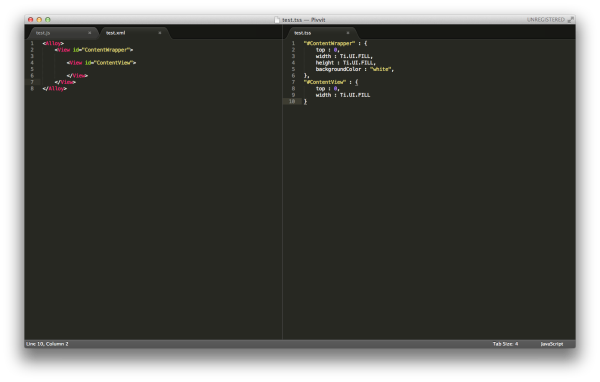Image resolution: width=600 pixels, height=382 pixels.
Task: Click the Line 10, Column 2 status
Action: (x=47, y=344)
